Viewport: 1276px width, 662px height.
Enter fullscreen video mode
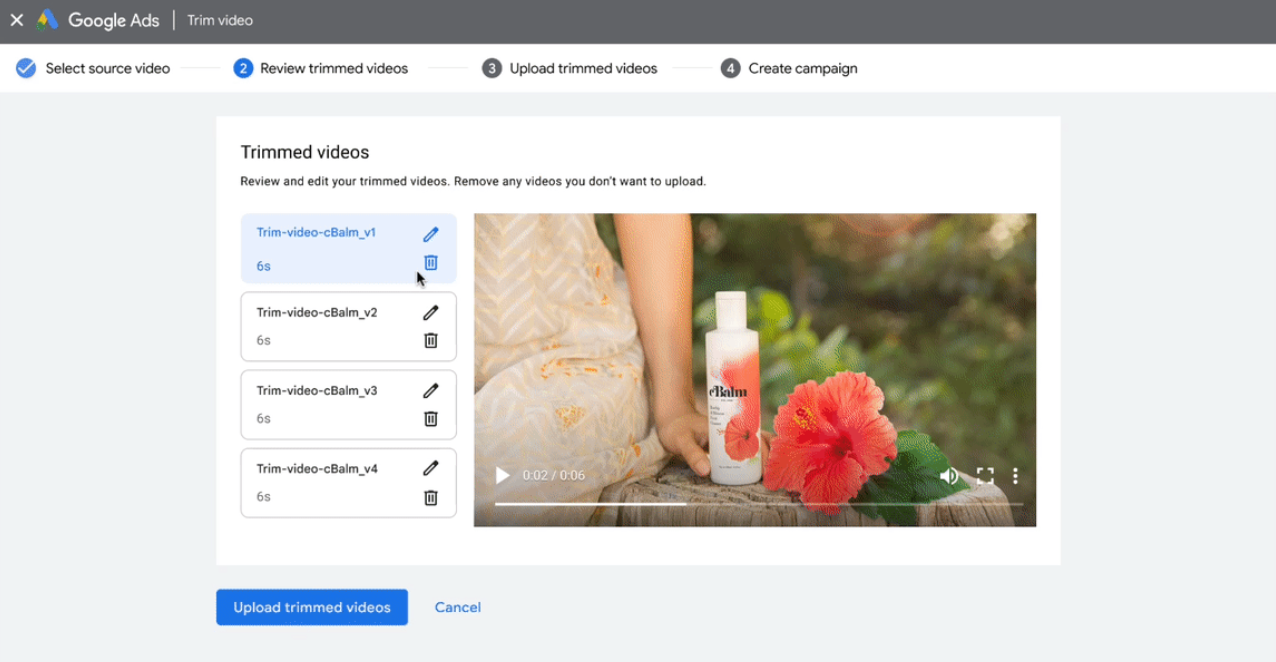pos(985,476)
